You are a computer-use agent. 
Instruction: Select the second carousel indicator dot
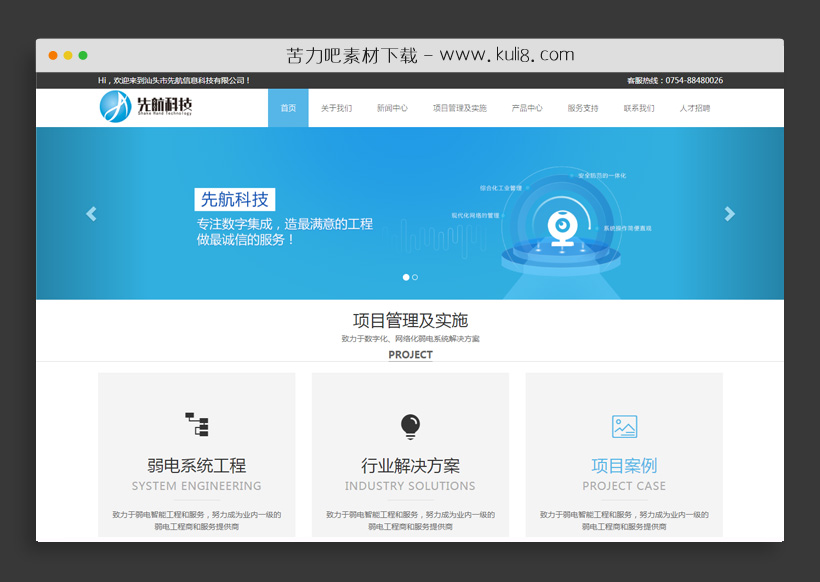coord(415,277)
